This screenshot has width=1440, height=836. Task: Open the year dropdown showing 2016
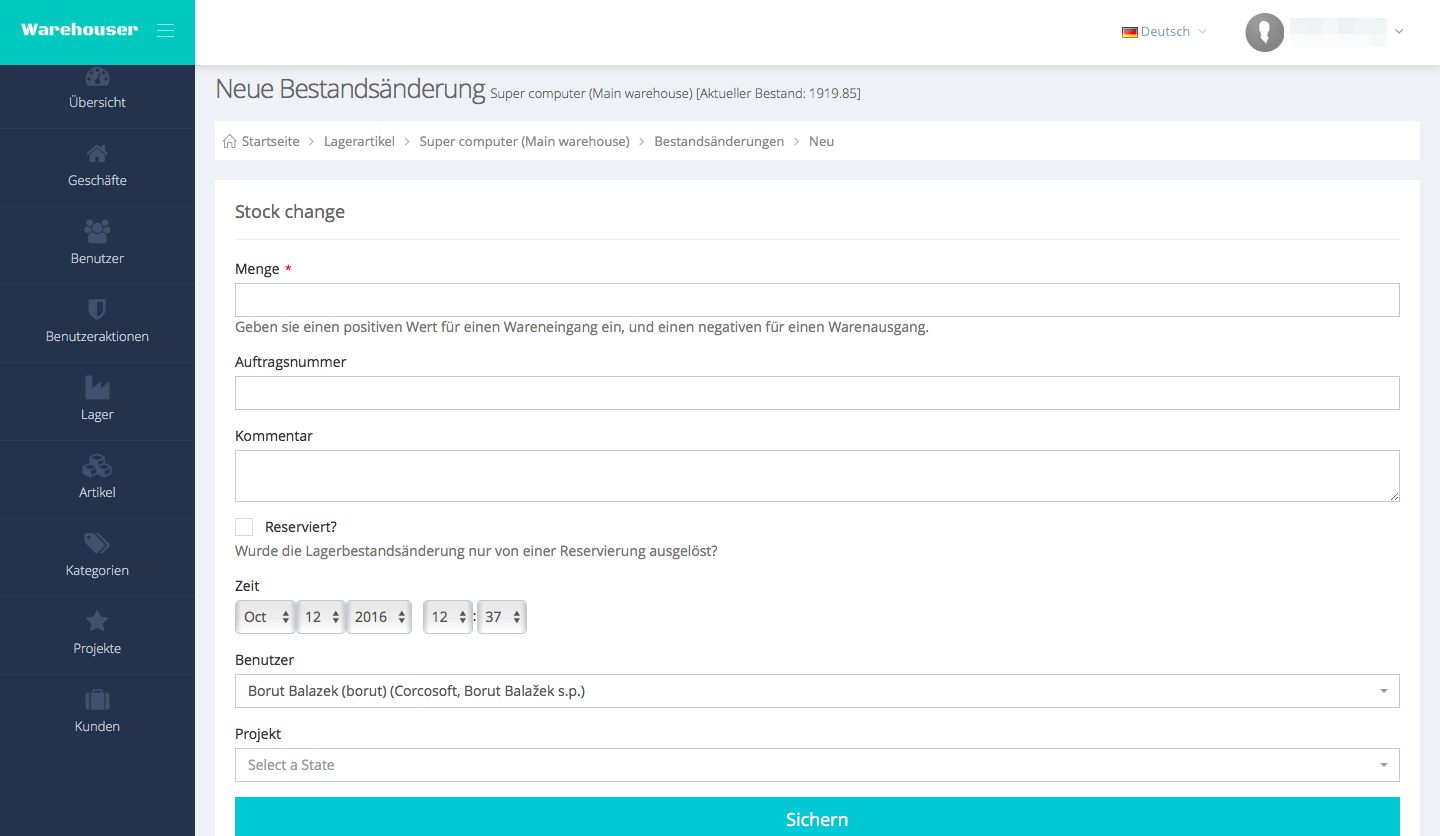click(378, 617)
